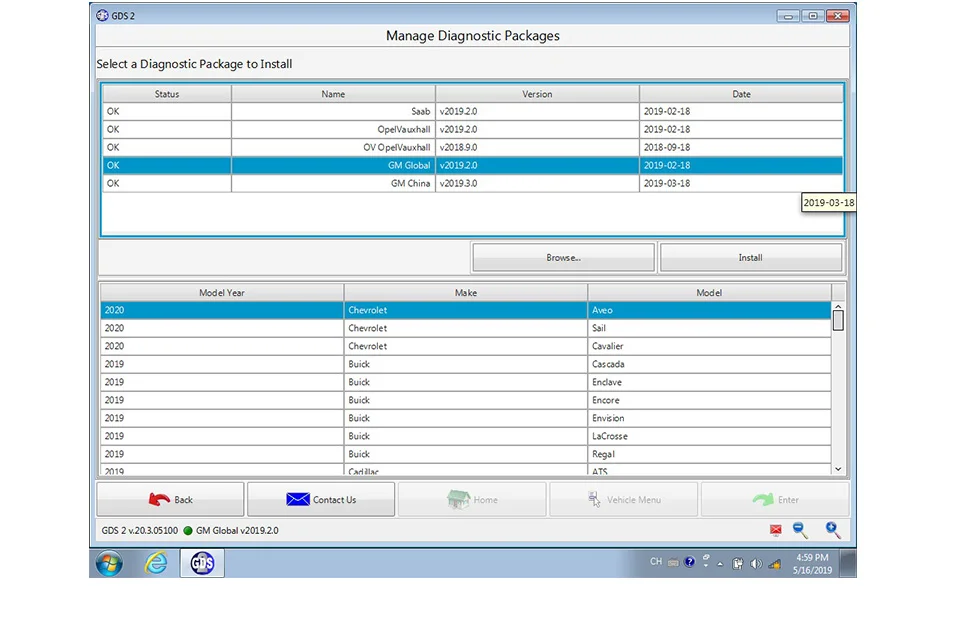
Task: Click the green status dot beside GM Global
Action: tap(188, 531)
